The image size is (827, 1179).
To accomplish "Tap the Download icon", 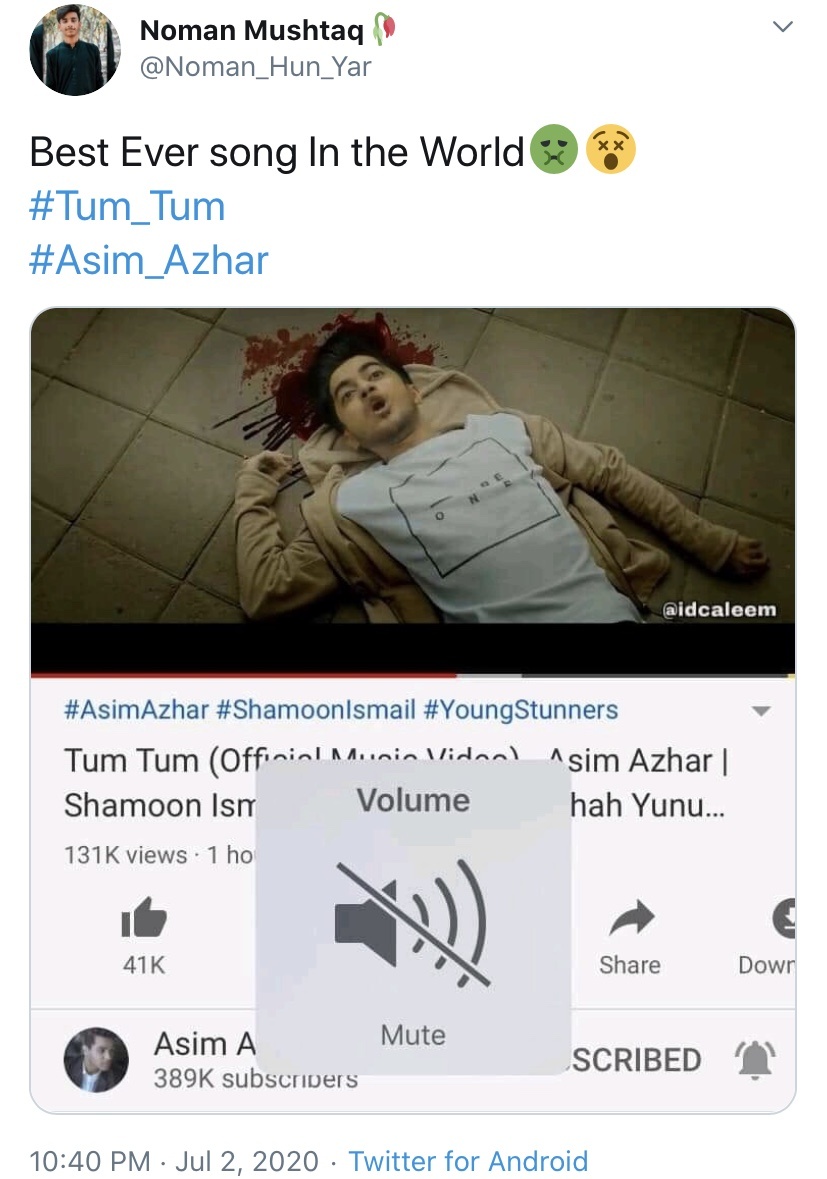I will coord(784,917).
